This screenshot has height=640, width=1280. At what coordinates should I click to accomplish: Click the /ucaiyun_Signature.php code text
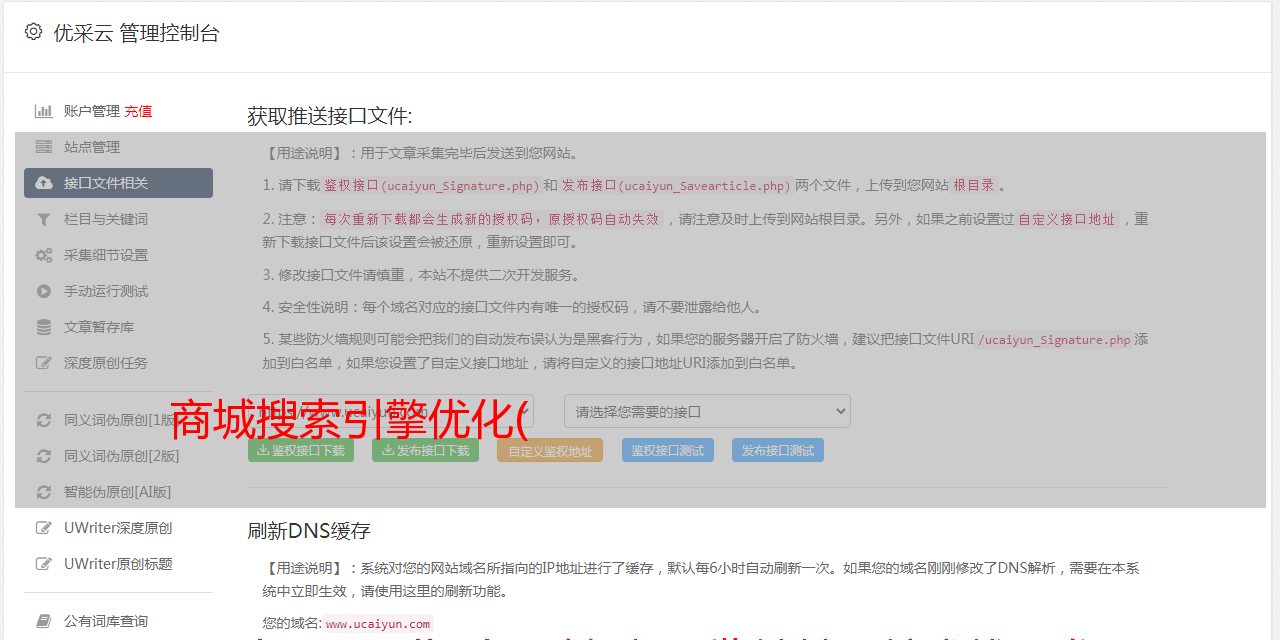(x=1054, y=340)
